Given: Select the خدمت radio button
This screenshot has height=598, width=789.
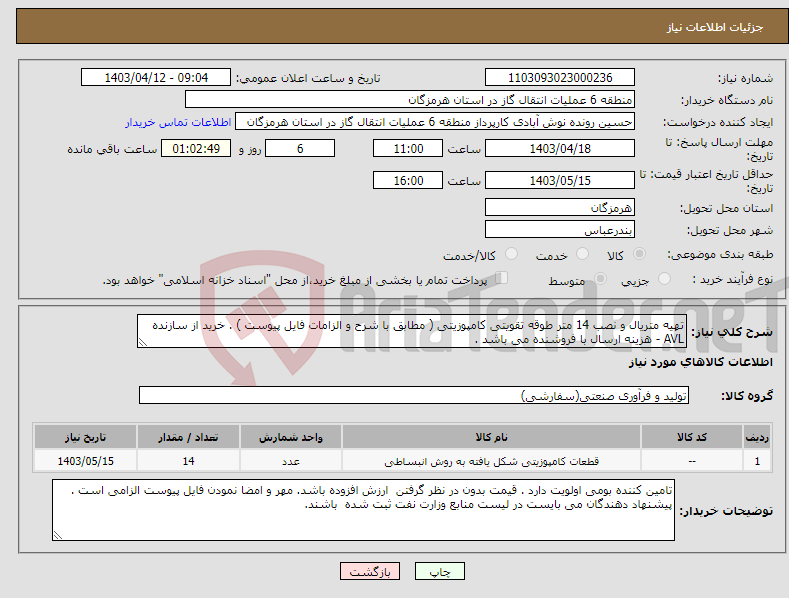Looking at the screenshot, I should pyautogui.click(x=582, y=254).
